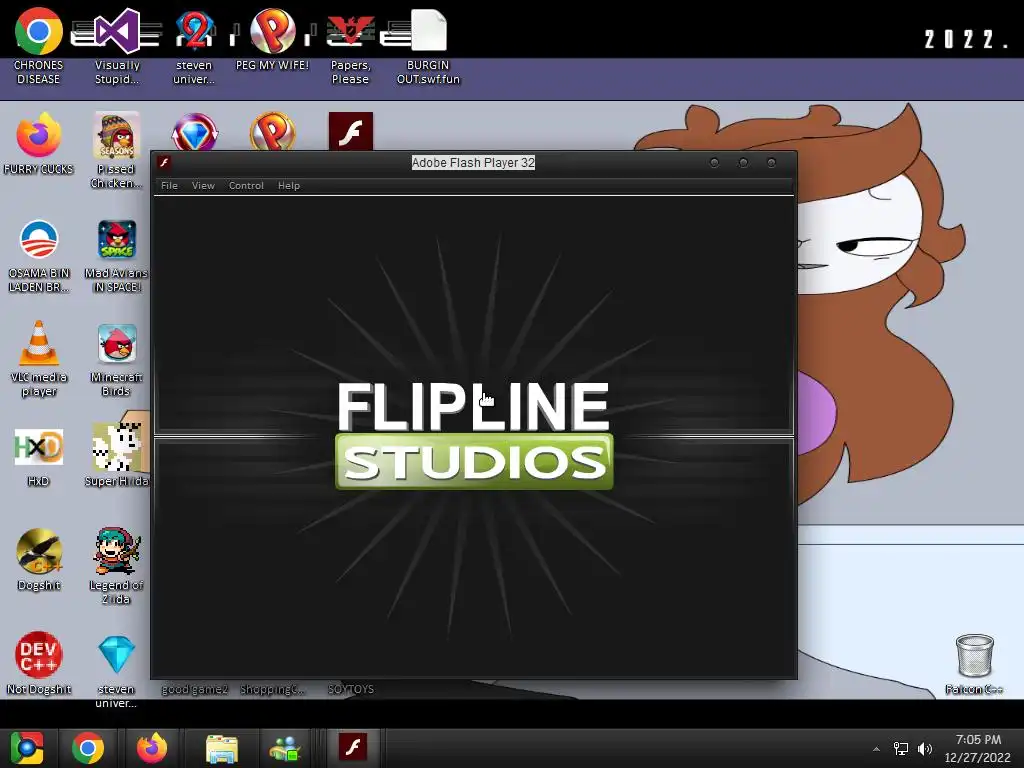Open the messenger people icon on taskbar

(x=284, y=748)
